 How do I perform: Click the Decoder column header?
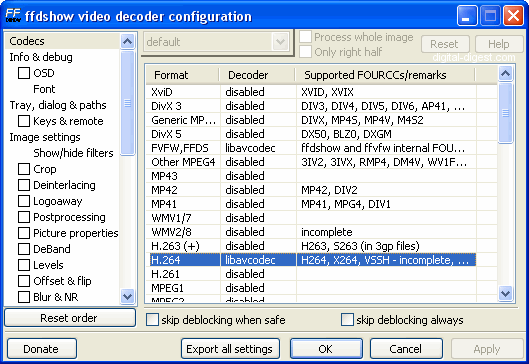pos(257,75)
